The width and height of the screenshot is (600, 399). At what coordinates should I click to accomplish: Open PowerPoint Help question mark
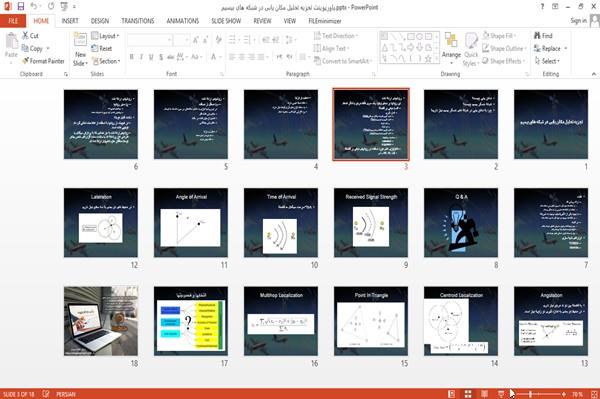pyautogui.click(x=542, y=7)
